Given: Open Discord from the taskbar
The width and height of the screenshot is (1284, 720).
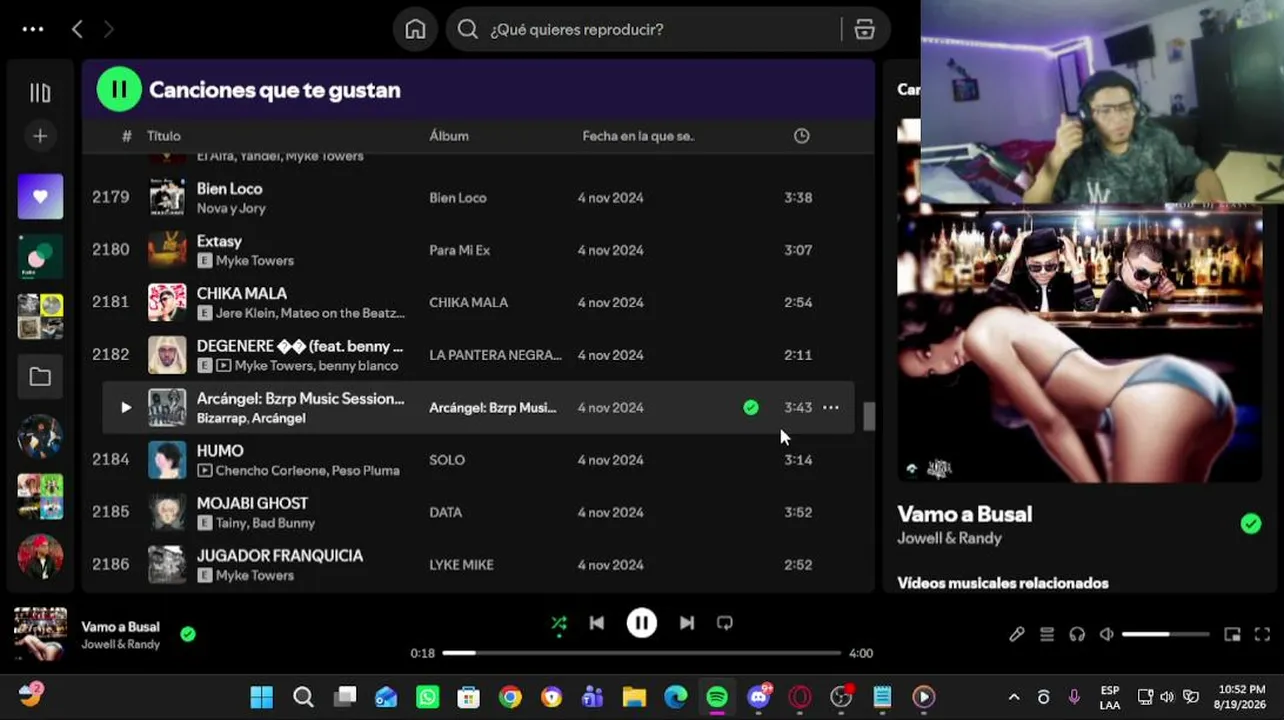Looking at the screenshot, I should click(759, 697).
